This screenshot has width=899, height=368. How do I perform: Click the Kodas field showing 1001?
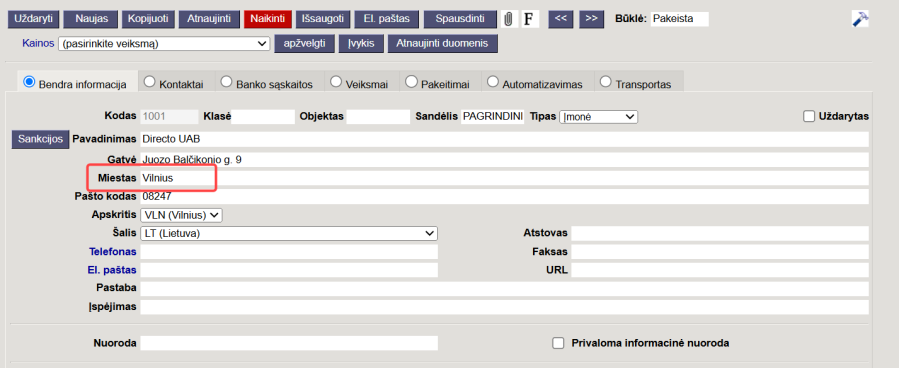click(169, 116)
